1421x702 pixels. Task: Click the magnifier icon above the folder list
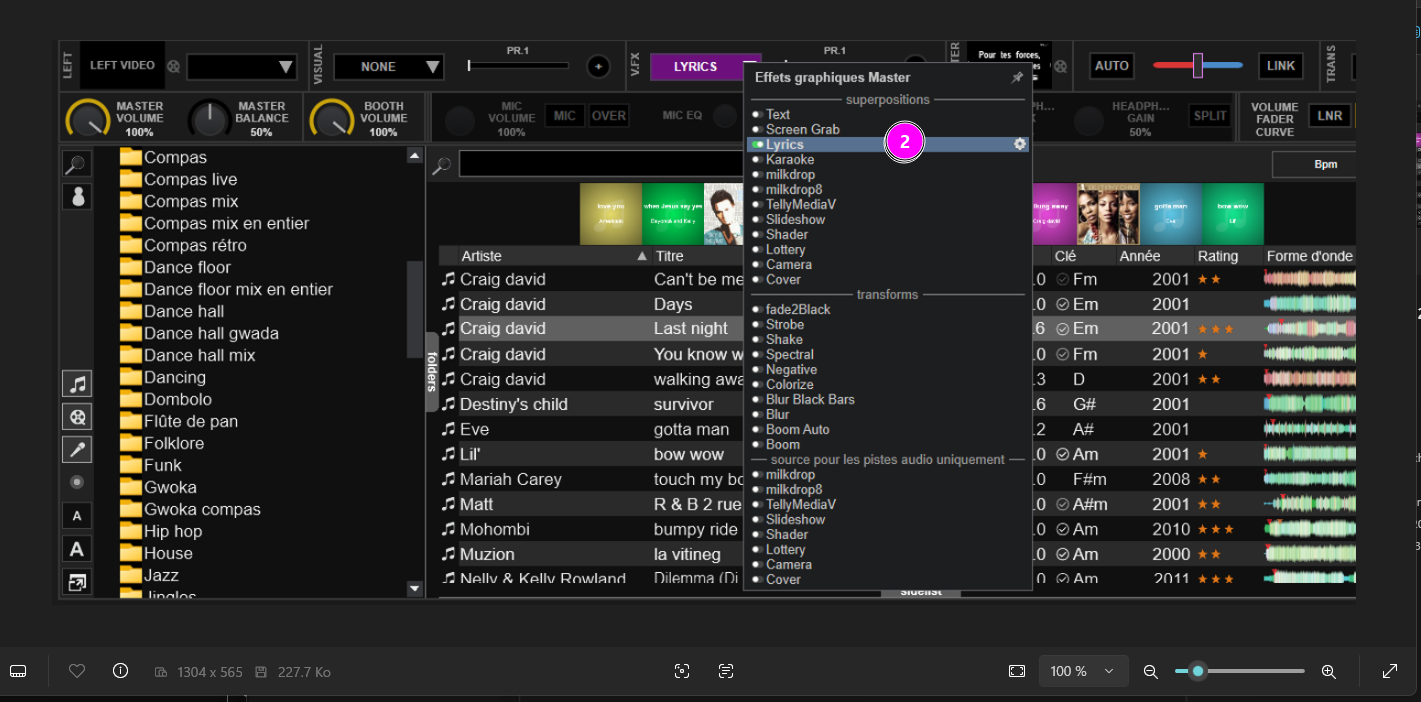[x=77, y=164]
